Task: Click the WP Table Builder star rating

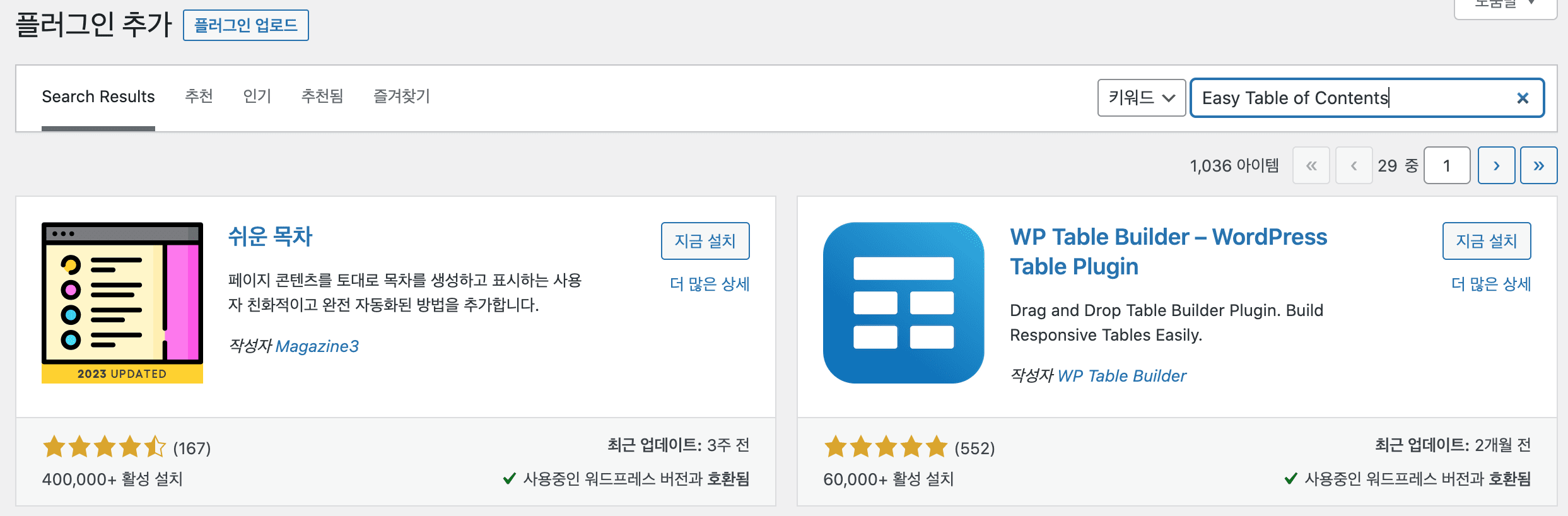Action: click(x=886, y=447)
